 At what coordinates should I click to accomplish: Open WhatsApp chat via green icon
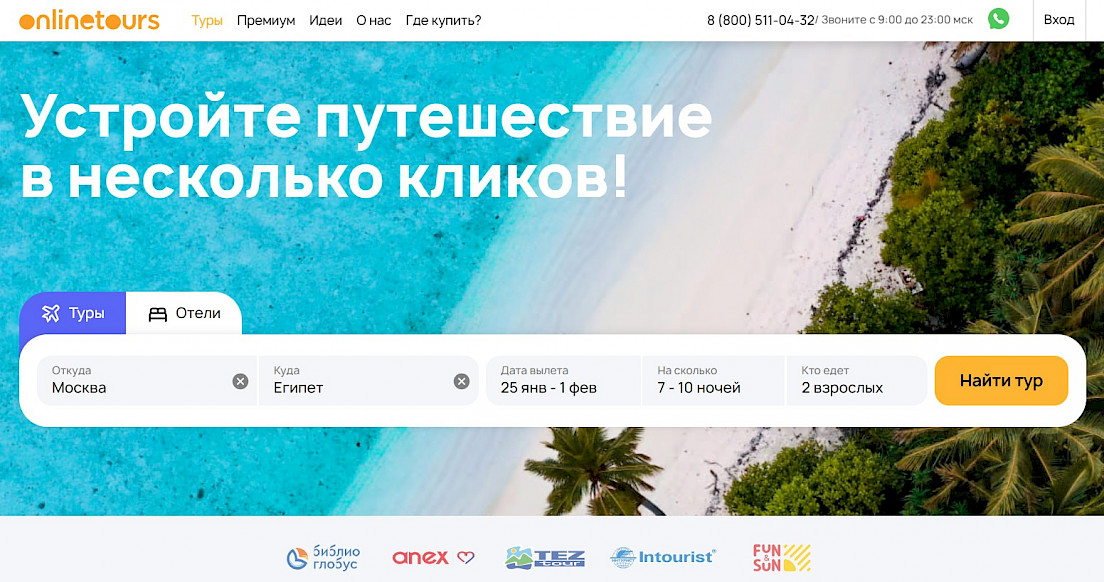998,19
